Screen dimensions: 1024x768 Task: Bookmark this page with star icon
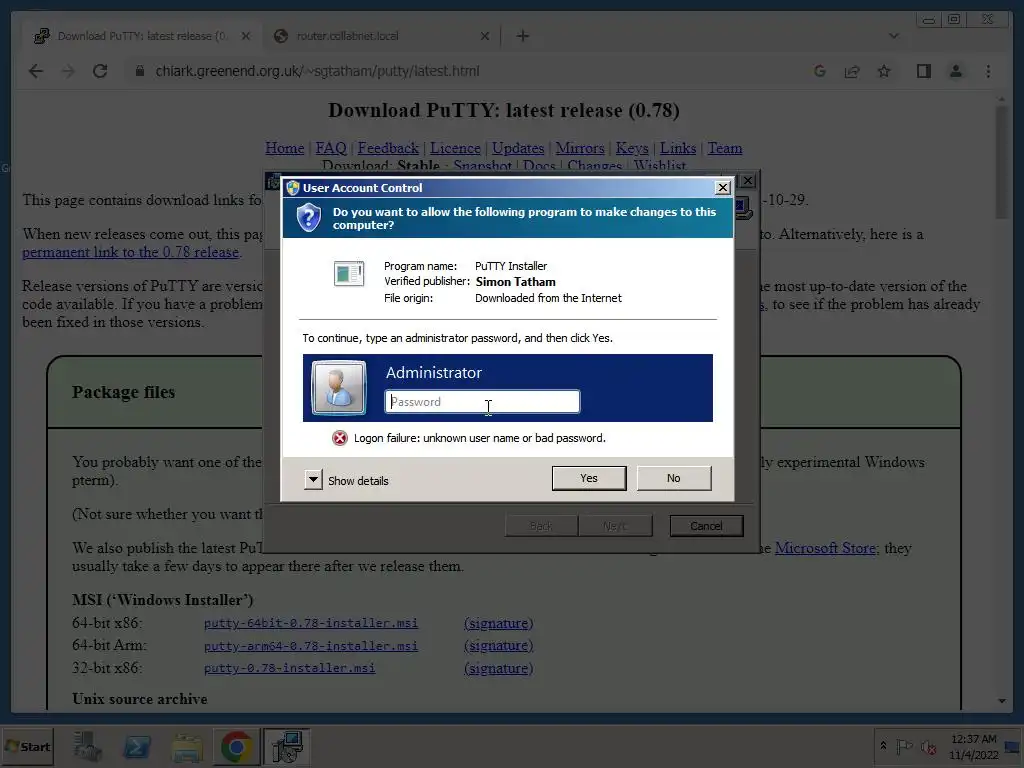(884, 71)
